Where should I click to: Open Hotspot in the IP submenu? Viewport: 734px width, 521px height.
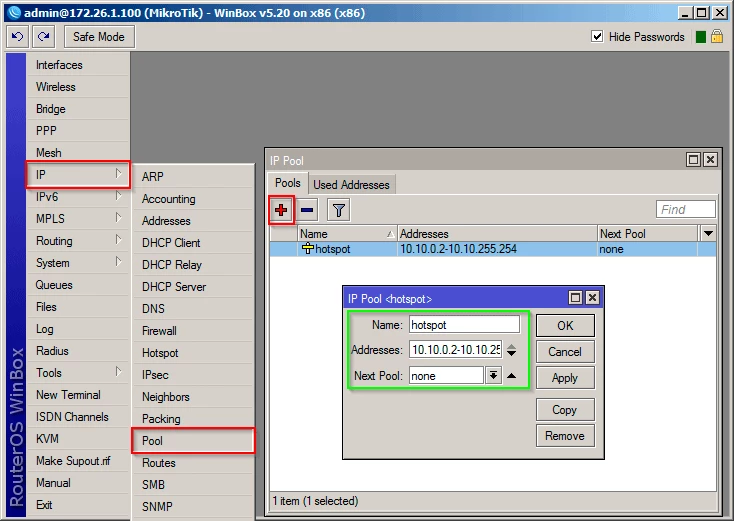pyautogui.click(x=193, y=352)
